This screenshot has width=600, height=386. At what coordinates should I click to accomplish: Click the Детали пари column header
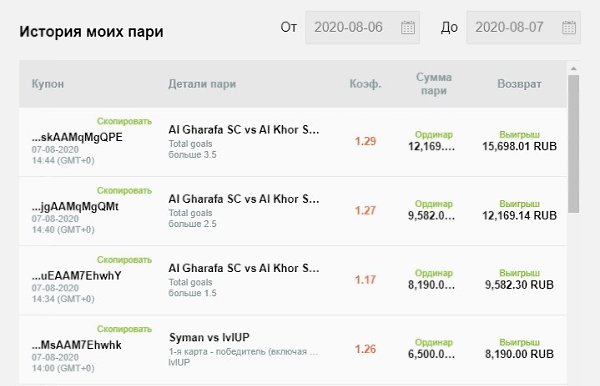202,84
